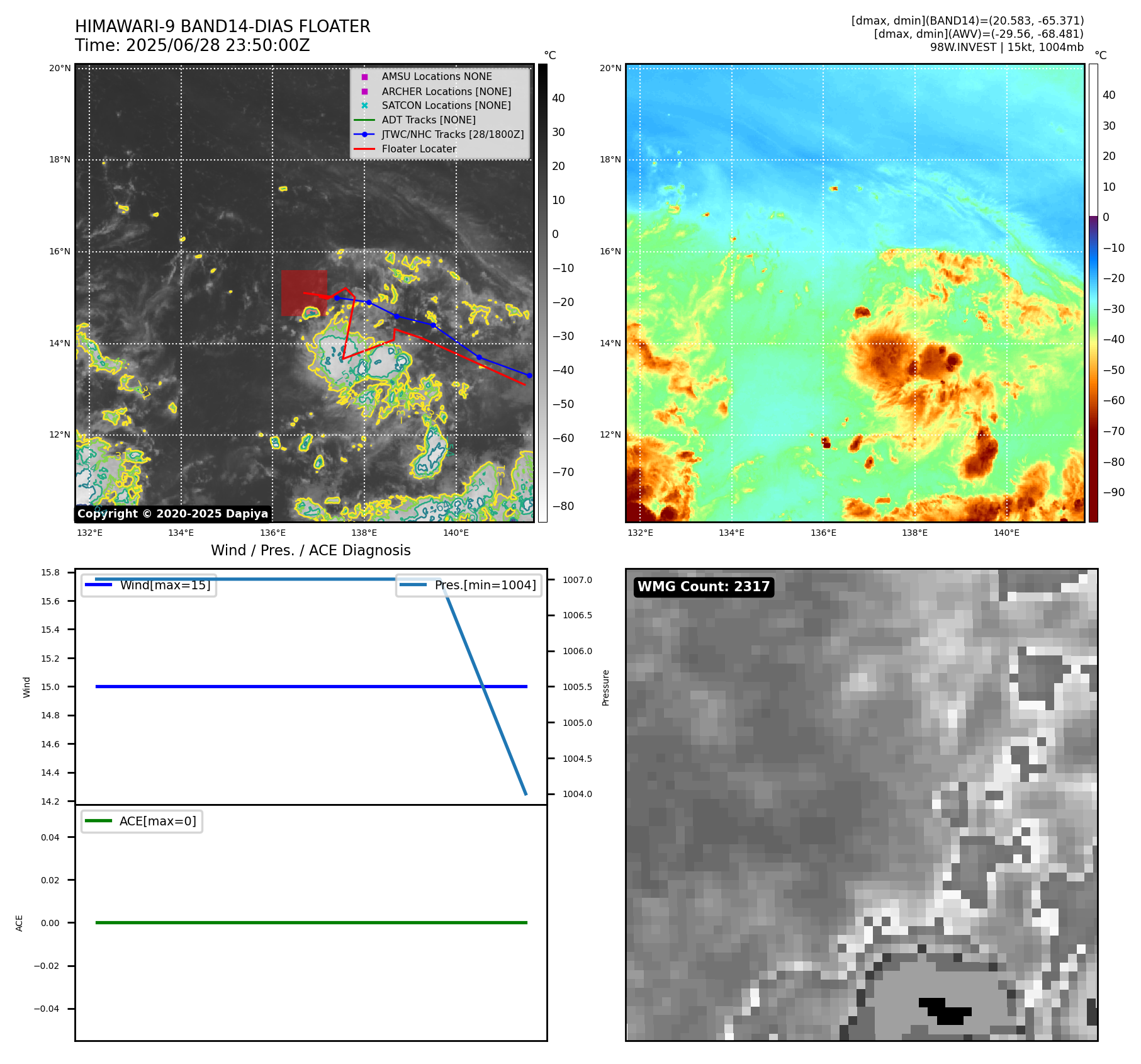This screenshot has width=1141, height=1064.
Task: Click the Wind[max=15] legend entry
Action: coord(149,585)
